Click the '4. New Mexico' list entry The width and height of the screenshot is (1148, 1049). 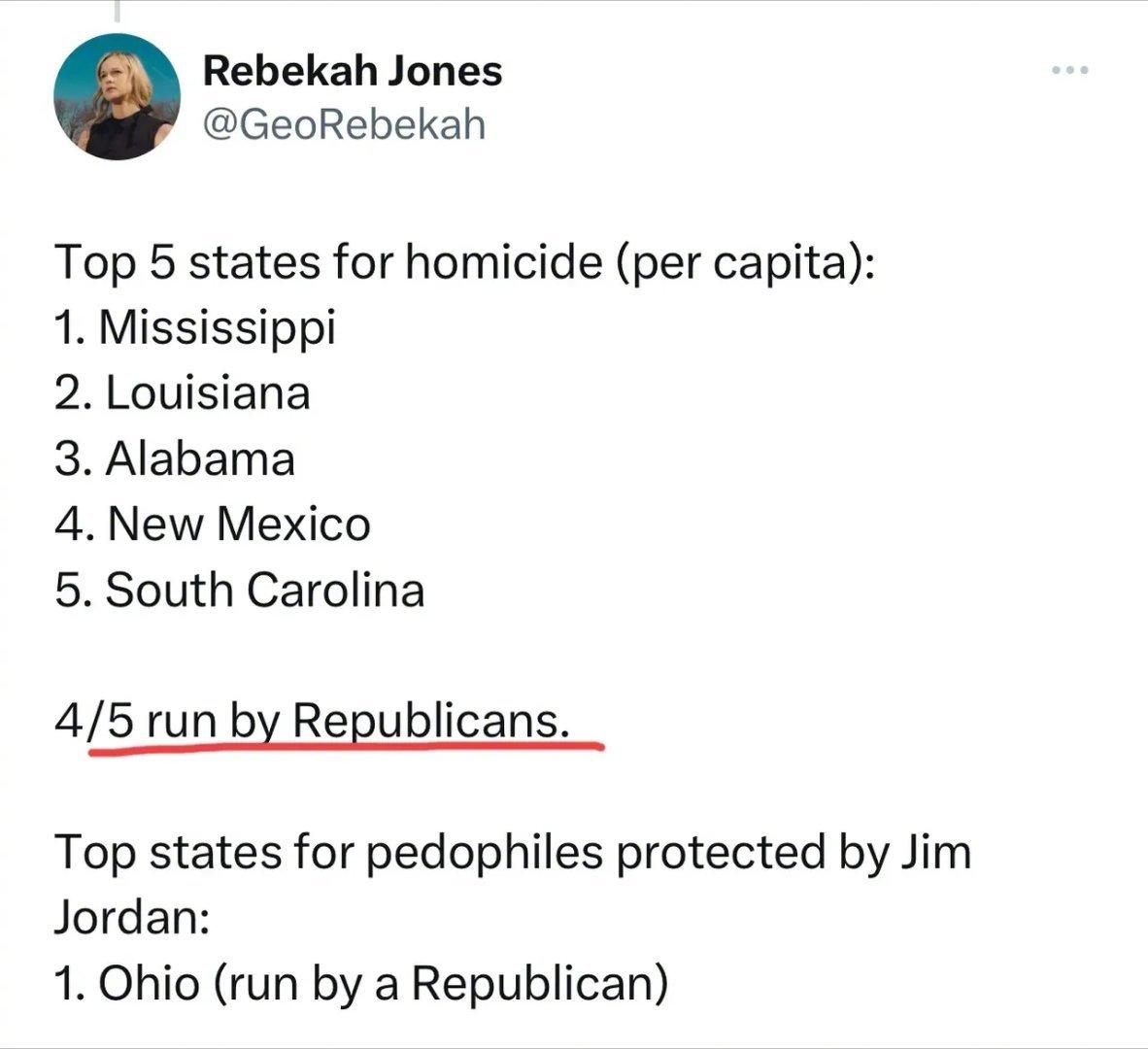(x=213, y=524)
